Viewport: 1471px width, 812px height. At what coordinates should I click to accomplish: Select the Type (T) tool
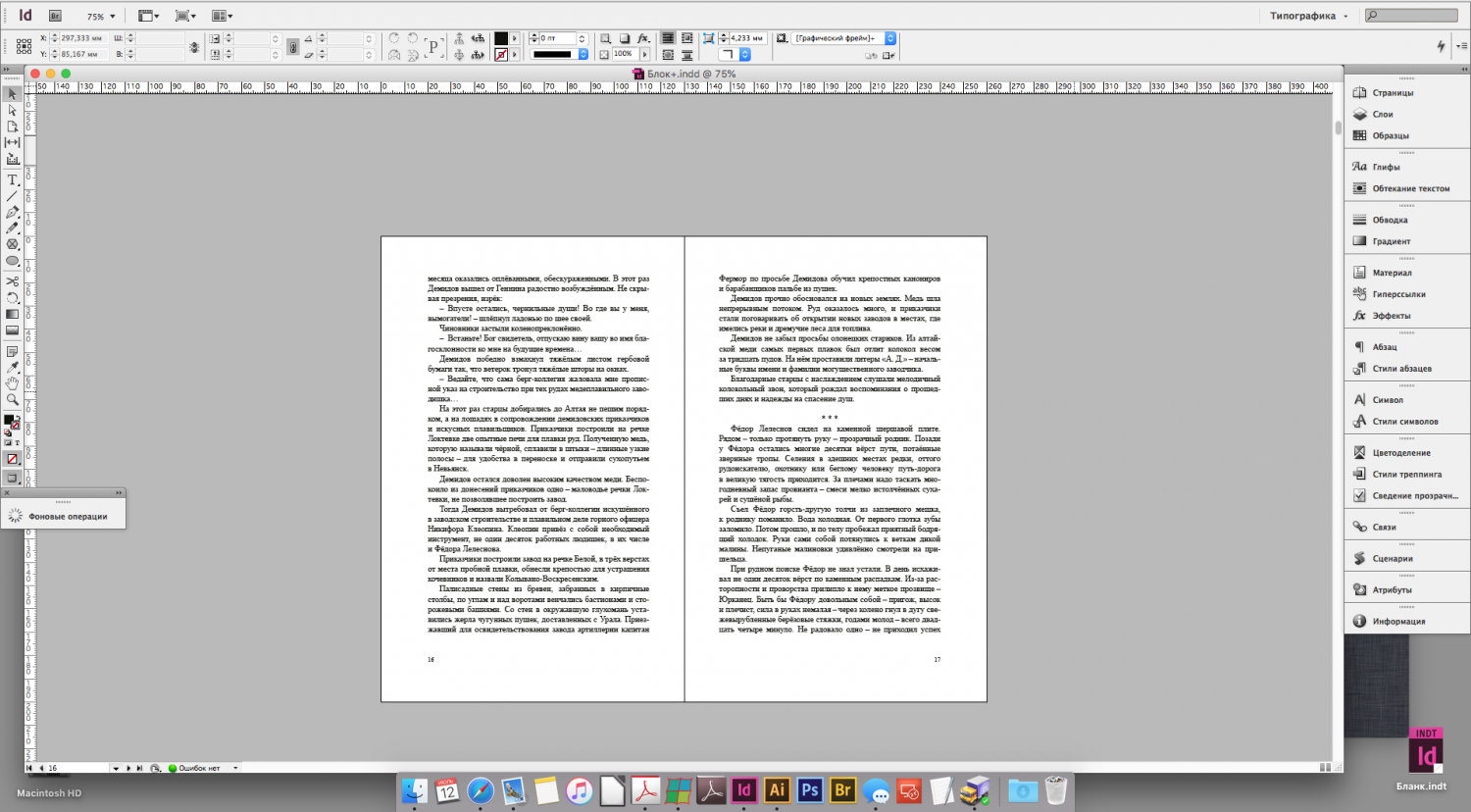click(12, 180)
